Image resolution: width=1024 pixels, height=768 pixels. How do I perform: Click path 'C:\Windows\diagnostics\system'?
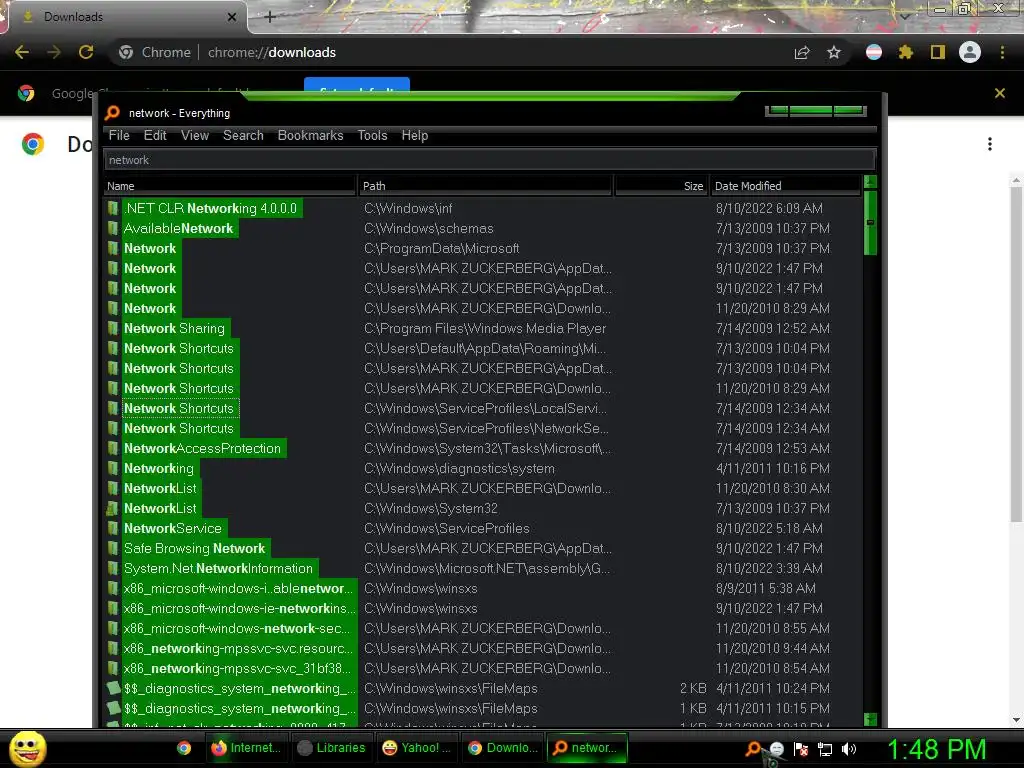click(x=459, y=468)
